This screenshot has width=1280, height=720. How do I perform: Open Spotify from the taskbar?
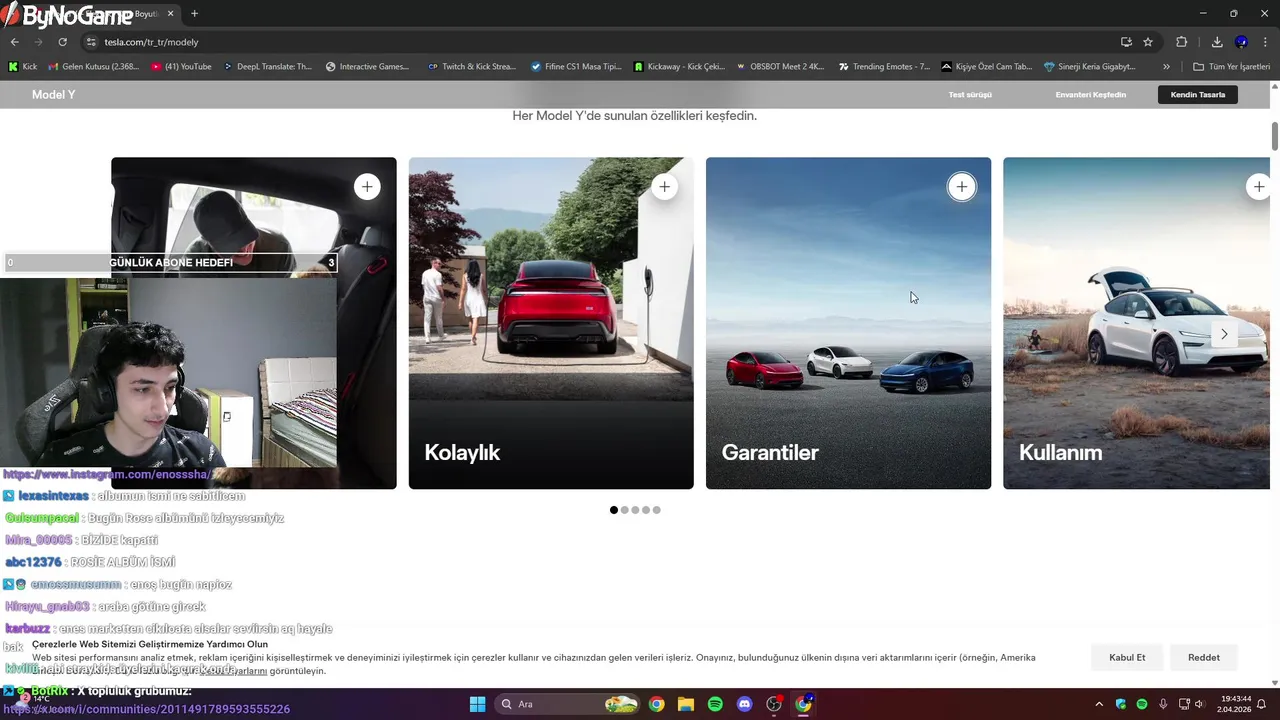point(715,704)
